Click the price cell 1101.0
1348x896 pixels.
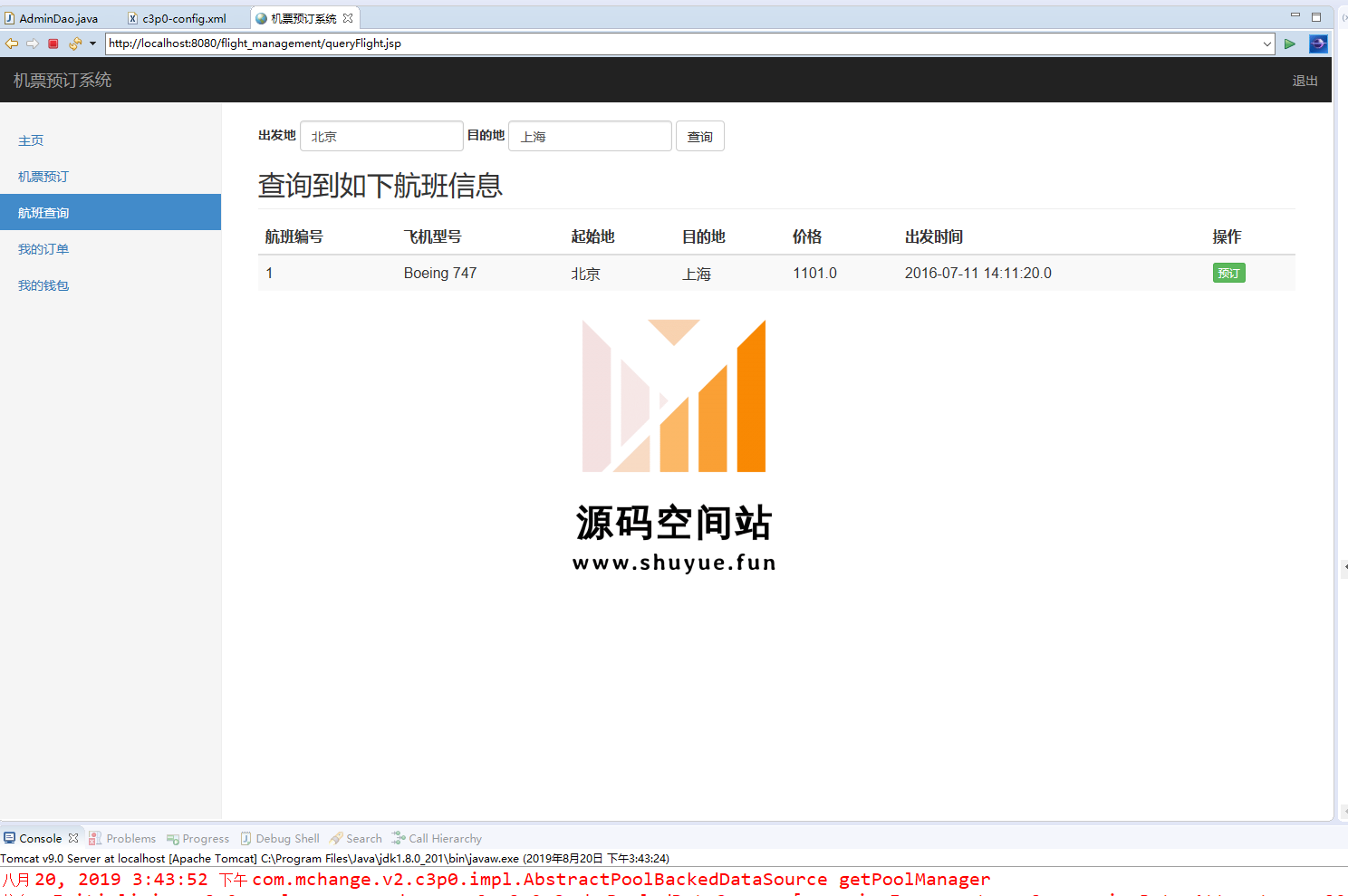[814, 273]
